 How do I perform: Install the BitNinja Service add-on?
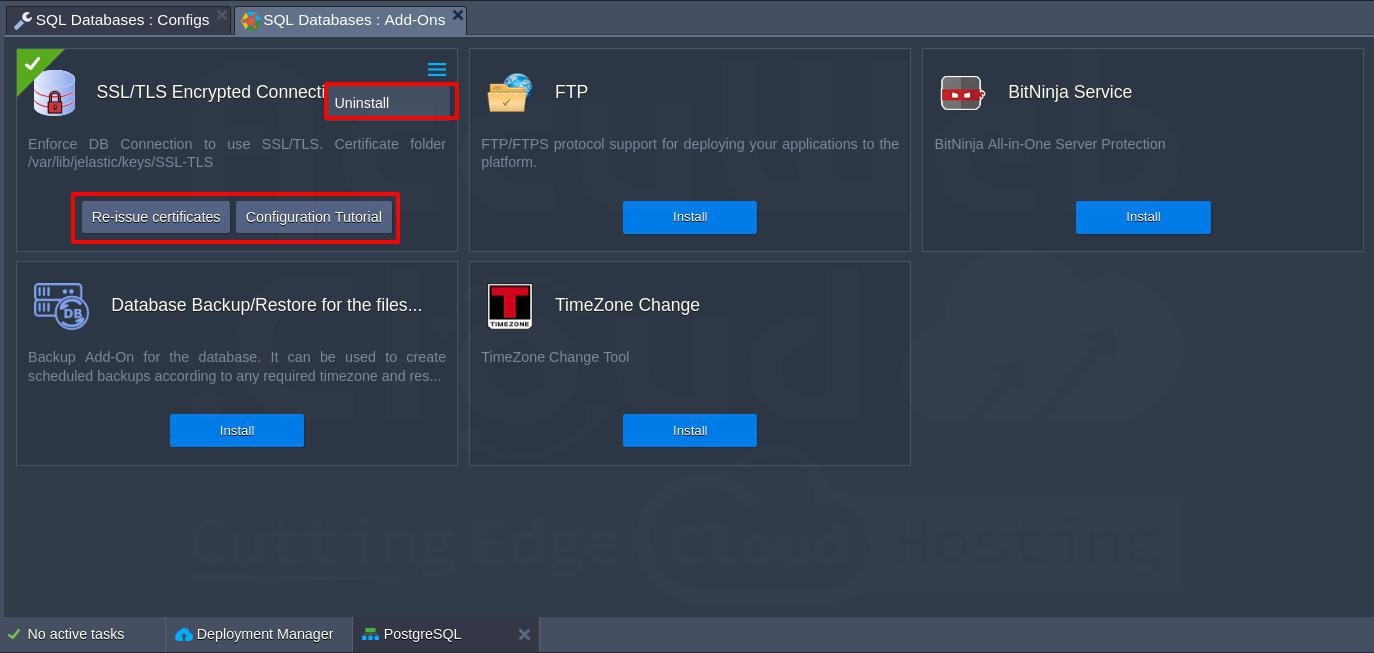[1142, 217]
